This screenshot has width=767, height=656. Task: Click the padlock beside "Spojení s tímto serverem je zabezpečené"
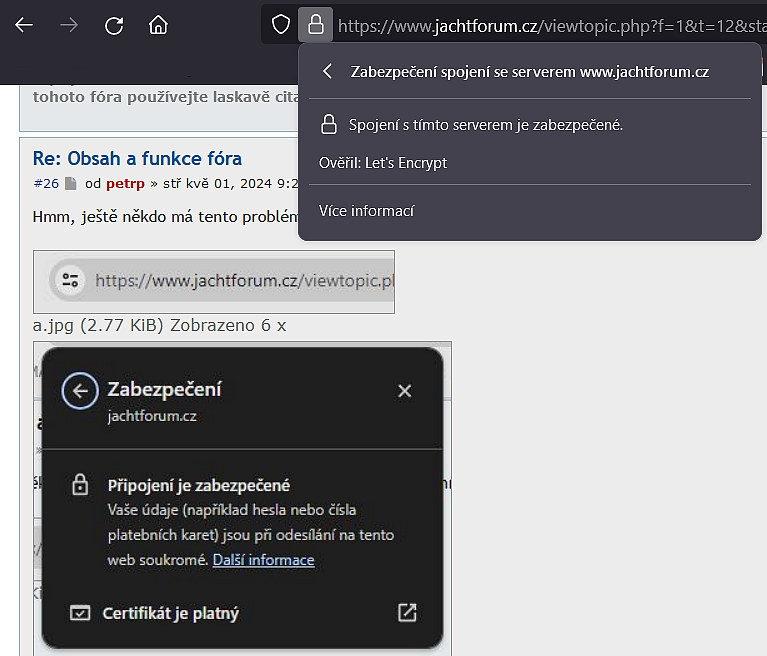pyautogui.click(x=329, y=125)
